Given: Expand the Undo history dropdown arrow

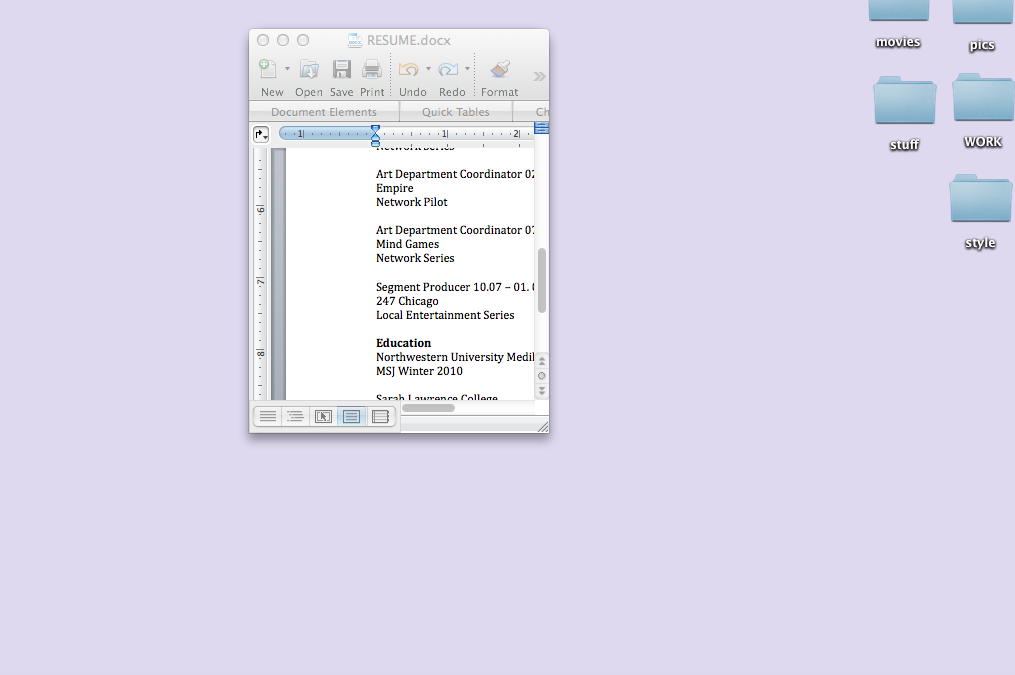Looking at the screenshot, I should [x=429, y=69].
